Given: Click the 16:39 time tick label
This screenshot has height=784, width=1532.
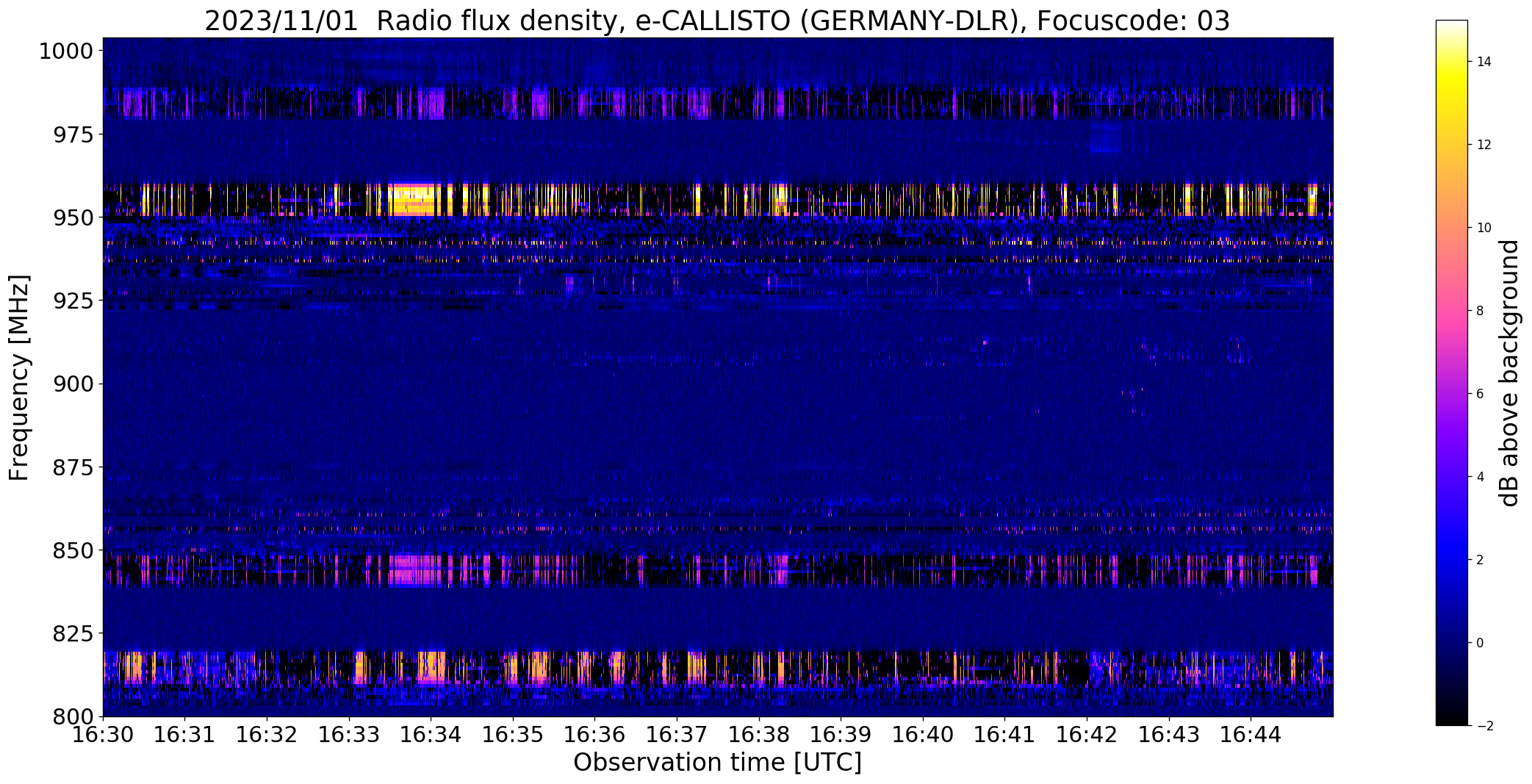Looking at the screenshot, I should tap(841, 735).
